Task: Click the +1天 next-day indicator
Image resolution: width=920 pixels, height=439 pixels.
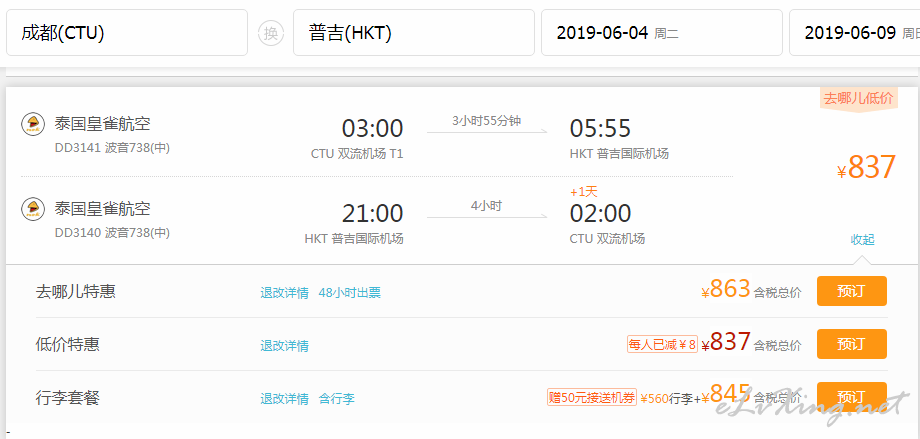Action: [x=584, y=191]
